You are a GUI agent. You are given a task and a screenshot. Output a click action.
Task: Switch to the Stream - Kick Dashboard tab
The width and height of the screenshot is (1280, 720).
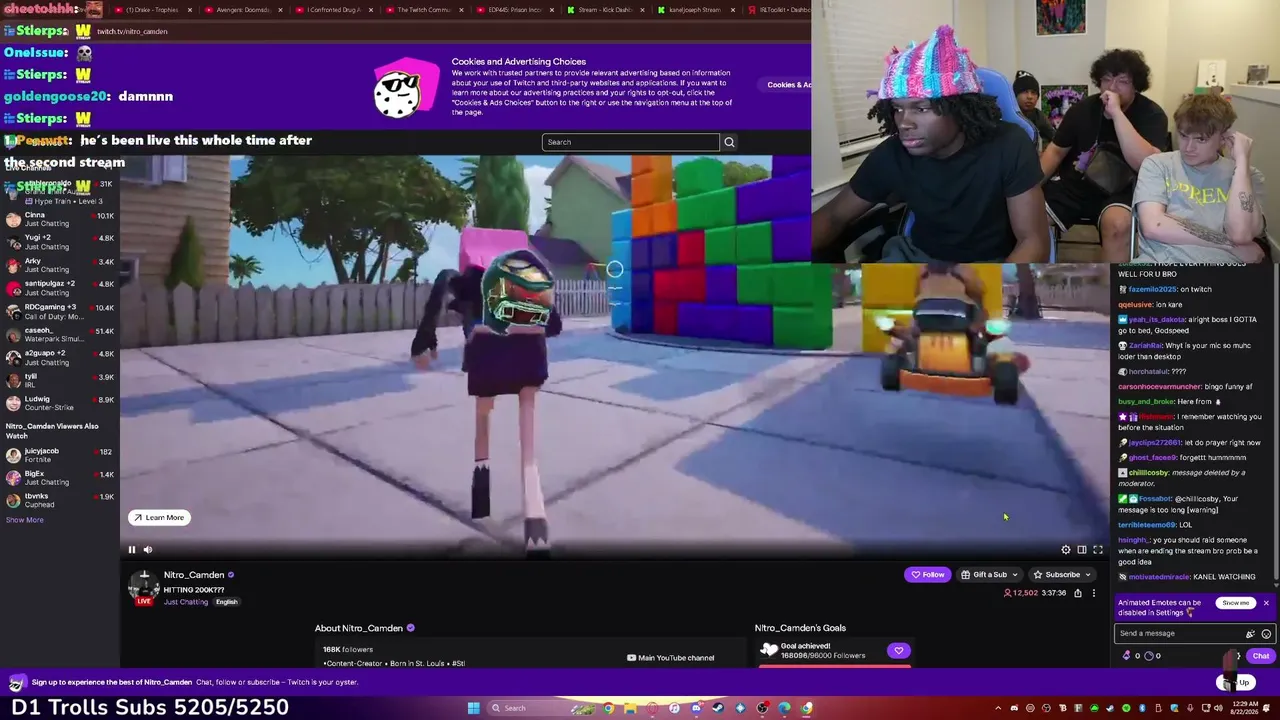pos(605,10)
